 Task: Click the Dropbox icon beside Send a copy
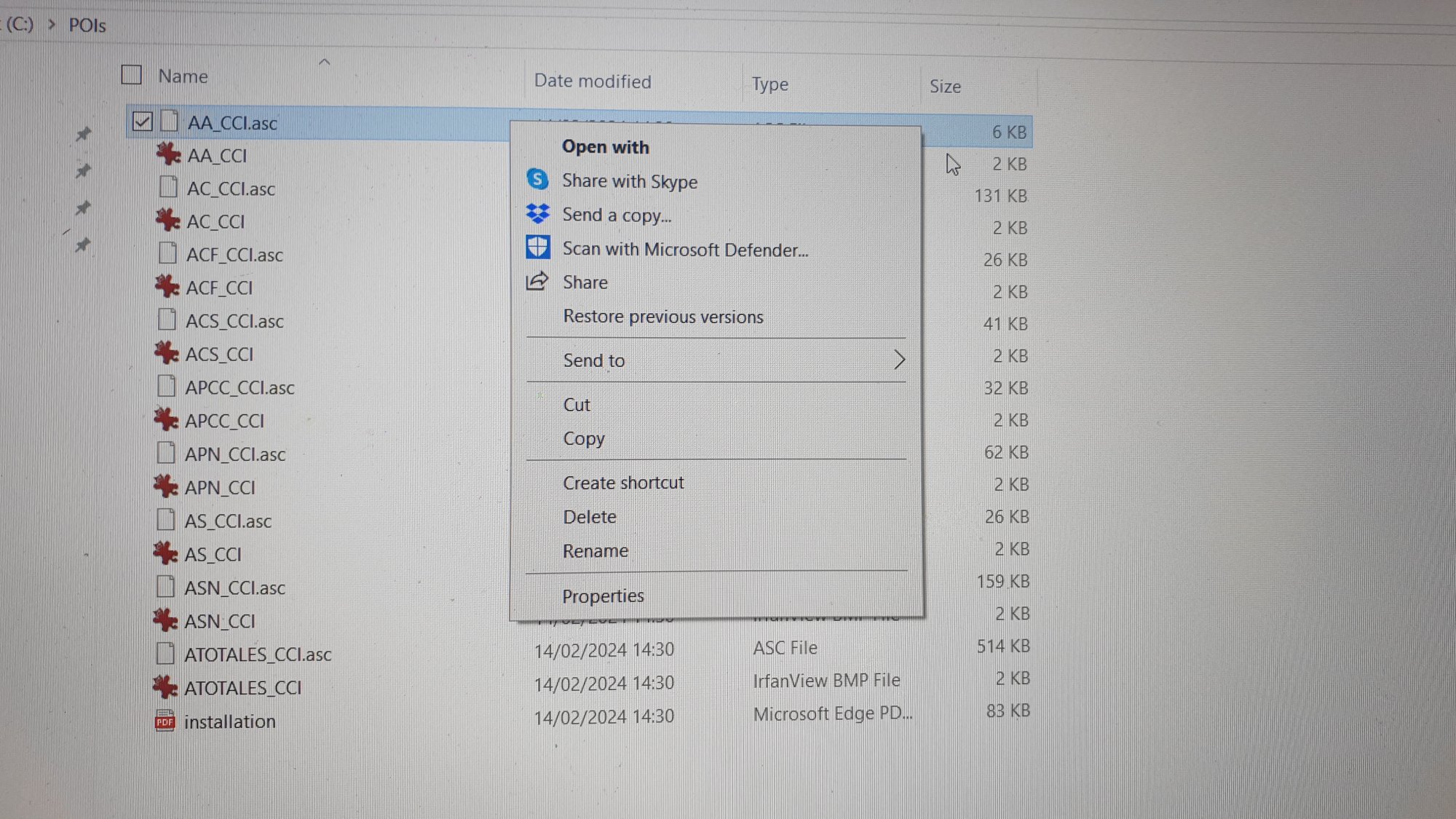pos(538,213)
